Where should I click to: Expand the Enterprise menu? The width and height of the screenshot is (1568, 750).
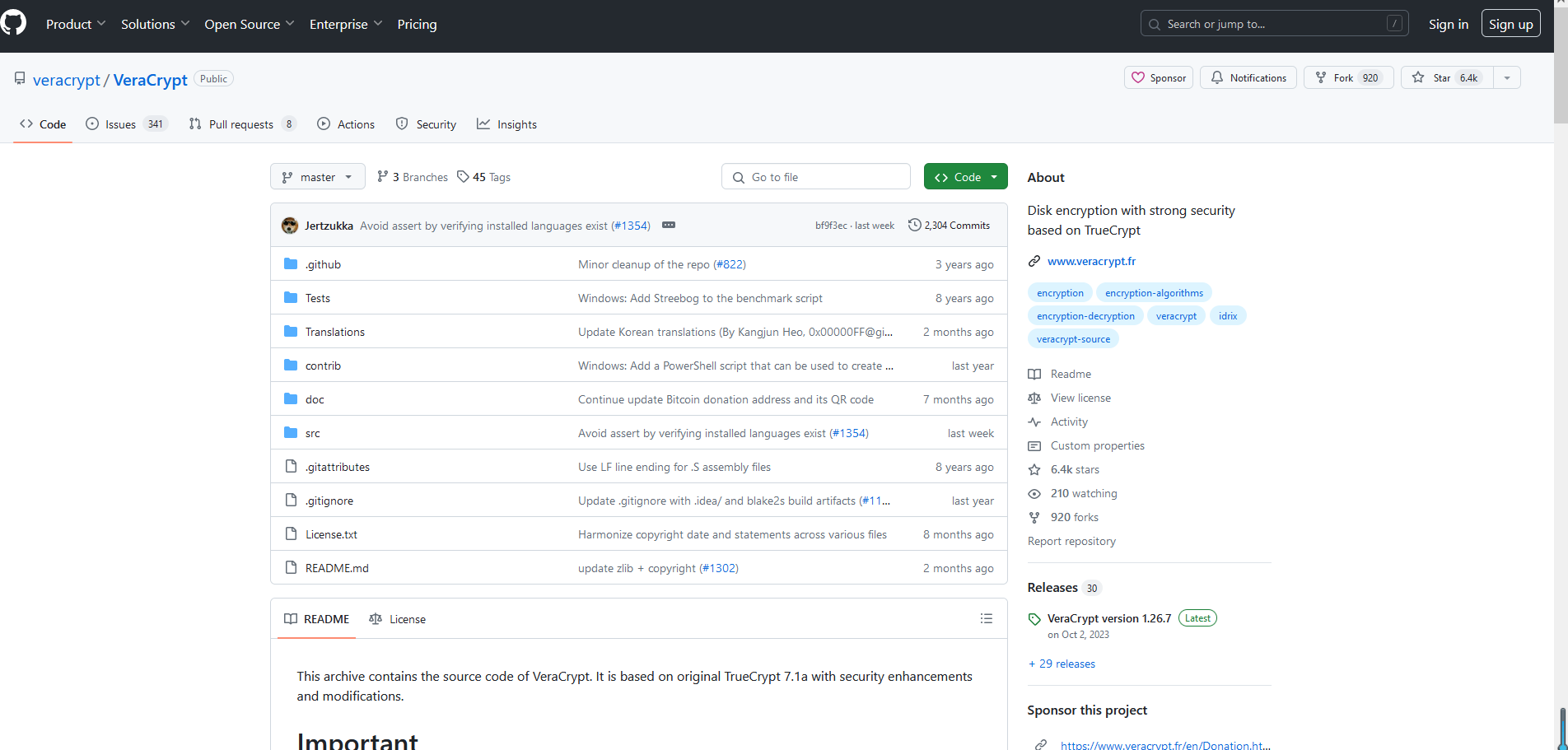click(346, 24)
